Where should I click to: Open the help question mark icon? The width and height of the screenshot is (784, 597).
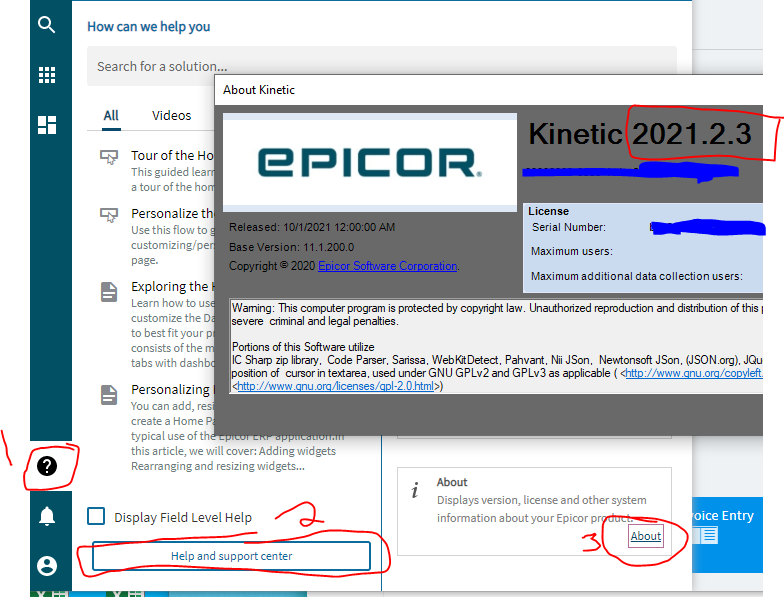pyautogui.click(x=46, y=466)
